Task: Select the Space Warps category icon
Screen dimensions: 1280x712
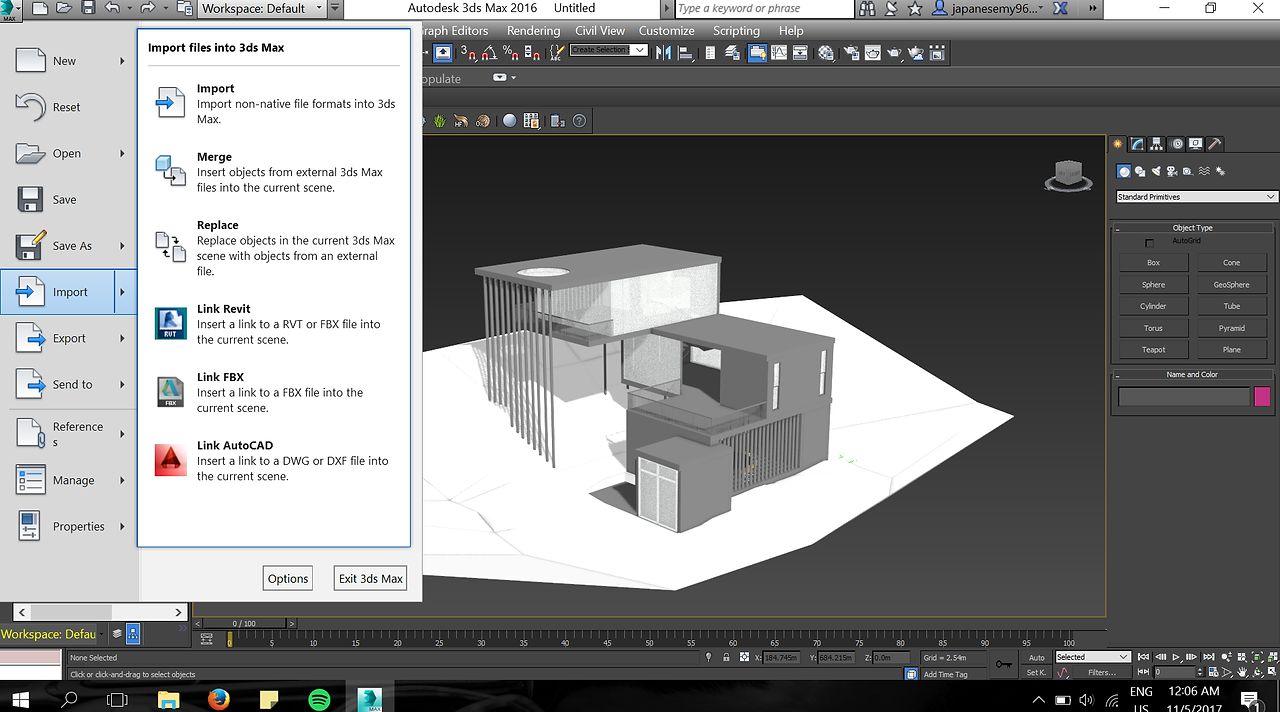Action: pos(1204,171)
